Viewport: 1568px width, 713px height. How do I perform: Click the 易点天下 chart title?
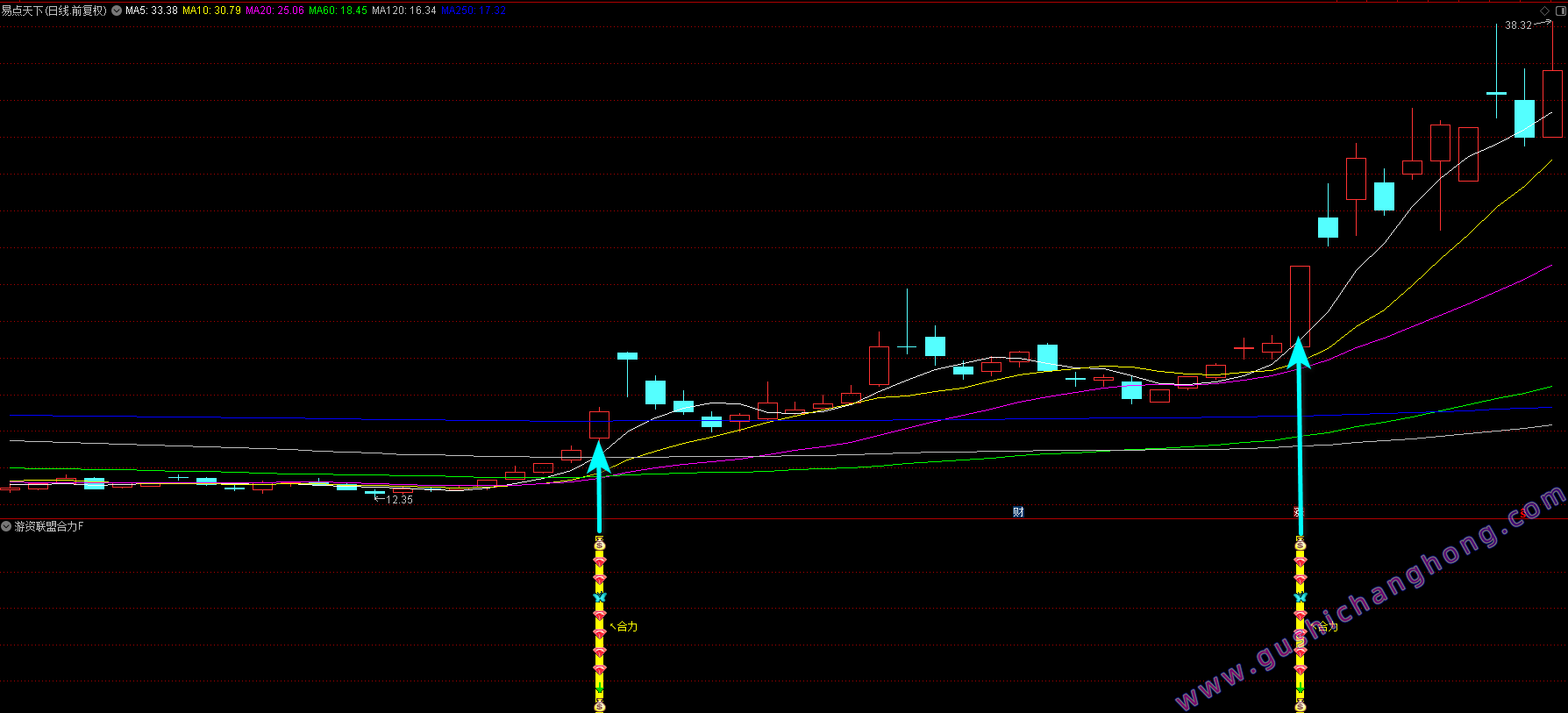coord(53,11)
